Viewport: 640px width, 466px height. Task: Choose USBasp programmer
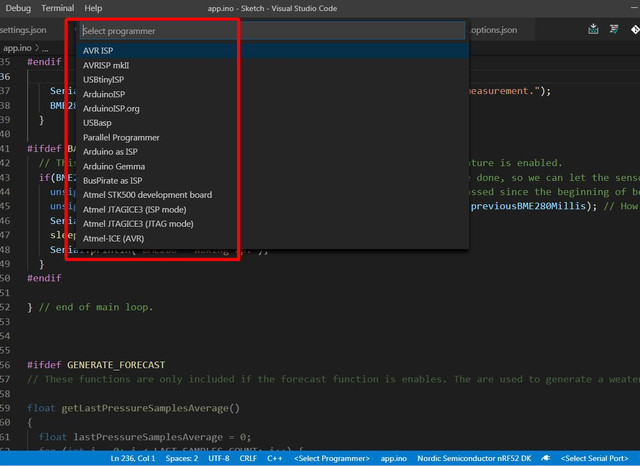pos(272,123)
